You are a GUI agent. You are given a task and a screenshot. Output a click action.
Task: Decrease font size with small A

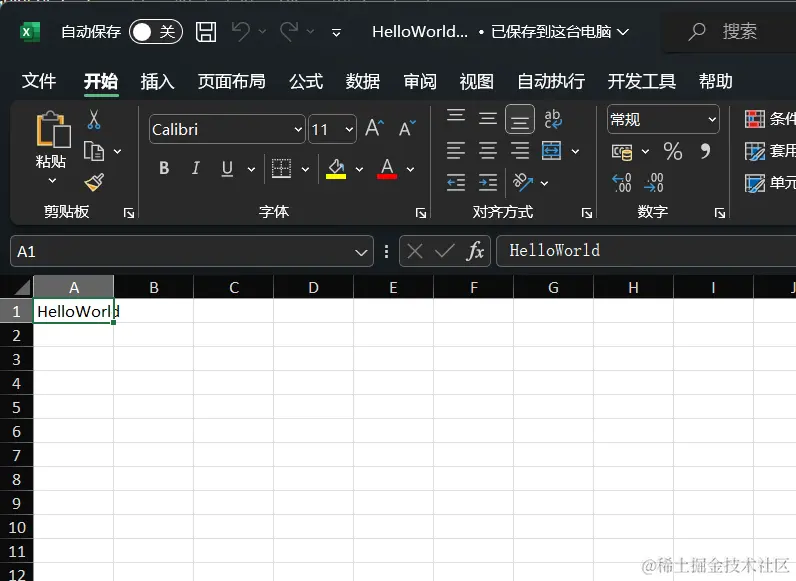407,128
